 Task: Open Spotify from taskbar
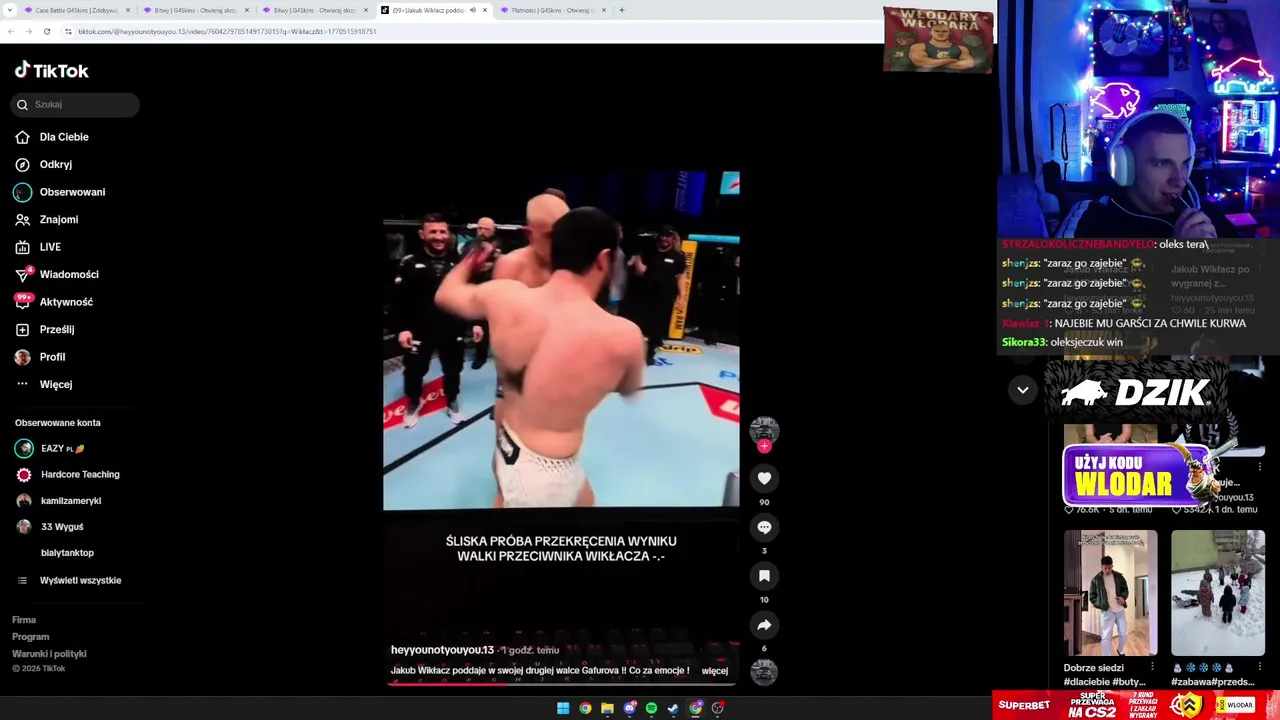(x=651, y=708)
